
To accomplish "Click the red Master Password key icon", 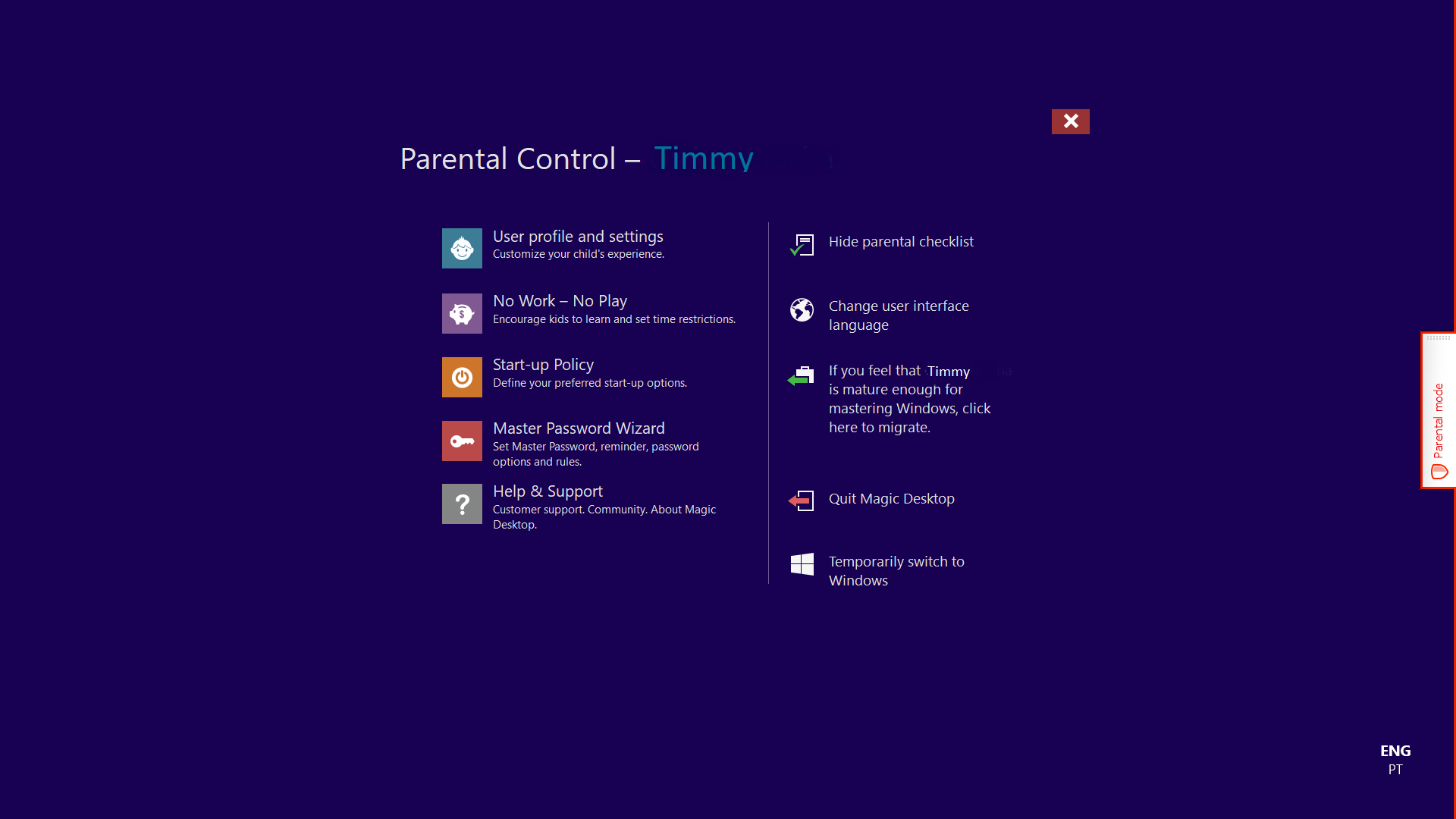I will pyautogui.click(x=462, y=441).
